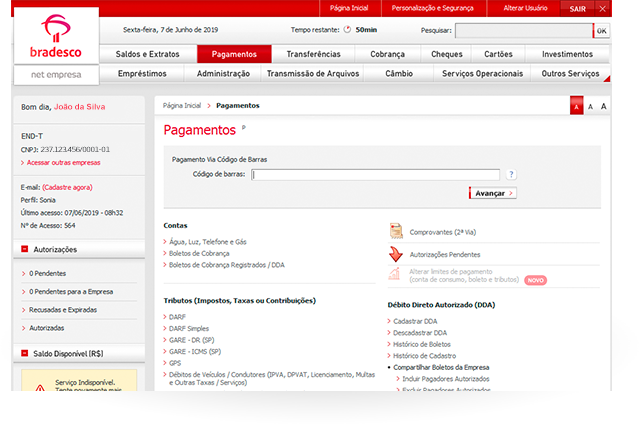The height and width of the screenshot is (424, 639).
Task: Open the Saldos e Extratos tab
Action: click(148, 54)
